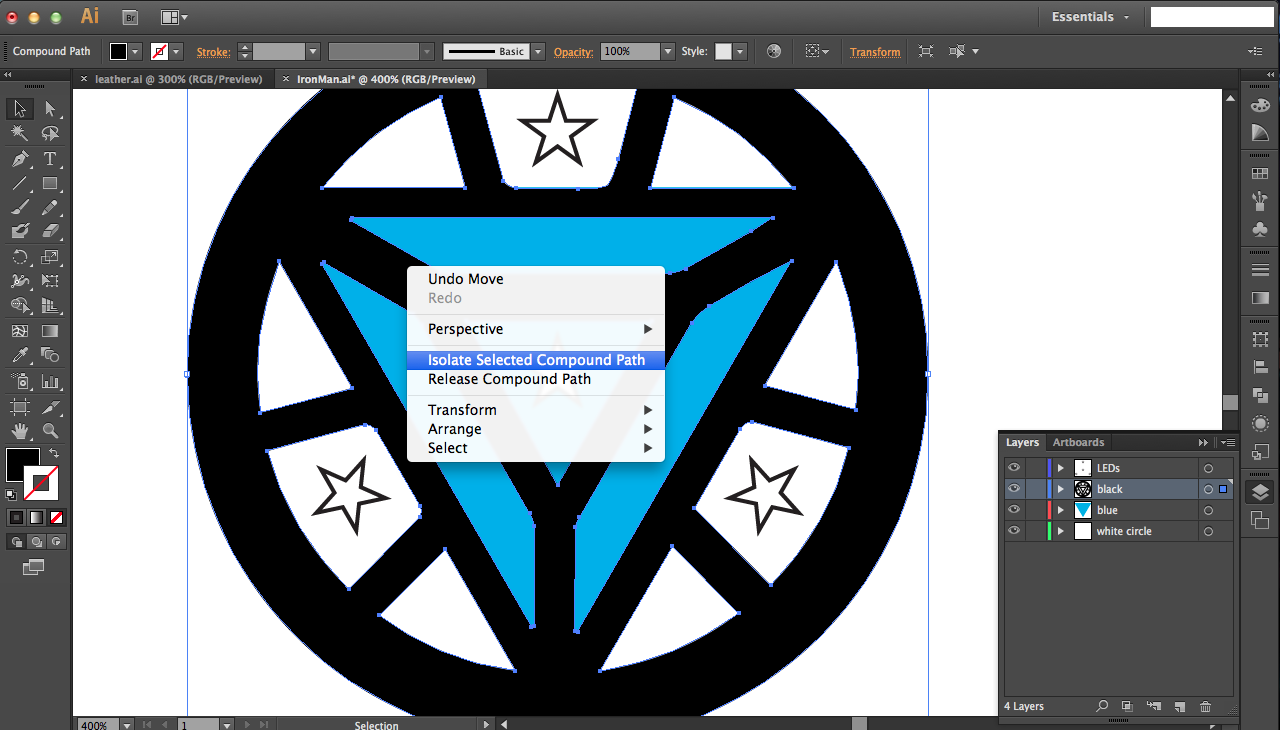Pick the Magic Wand tool
This screenshot has height=730, width=1280.
click(20, 133)
